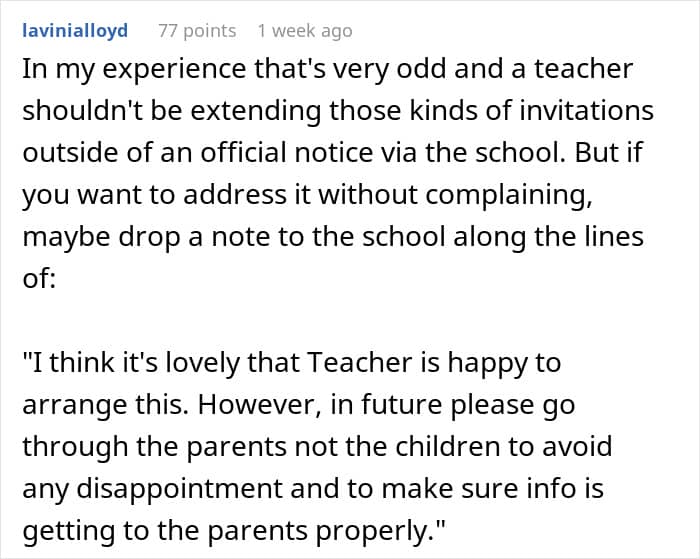This screenshot has height=559, width=700.
Task: Open the lavinialloyd user profile link
Action: click(x=75, y=31)
